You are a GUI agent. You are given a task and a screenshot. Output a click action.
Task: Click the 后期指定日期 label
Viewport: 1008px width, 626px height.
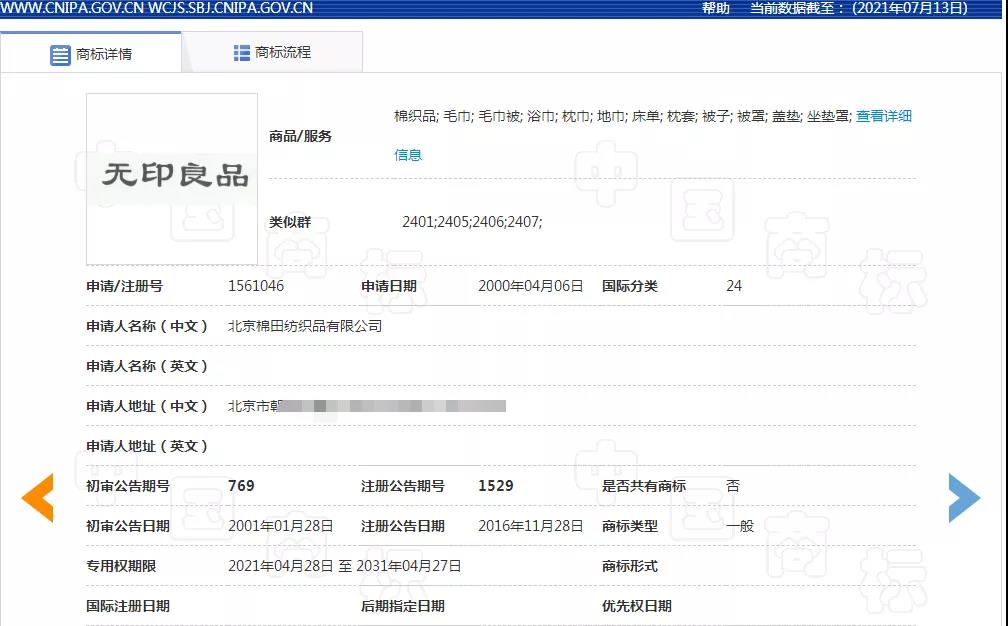tap(402, 605)
